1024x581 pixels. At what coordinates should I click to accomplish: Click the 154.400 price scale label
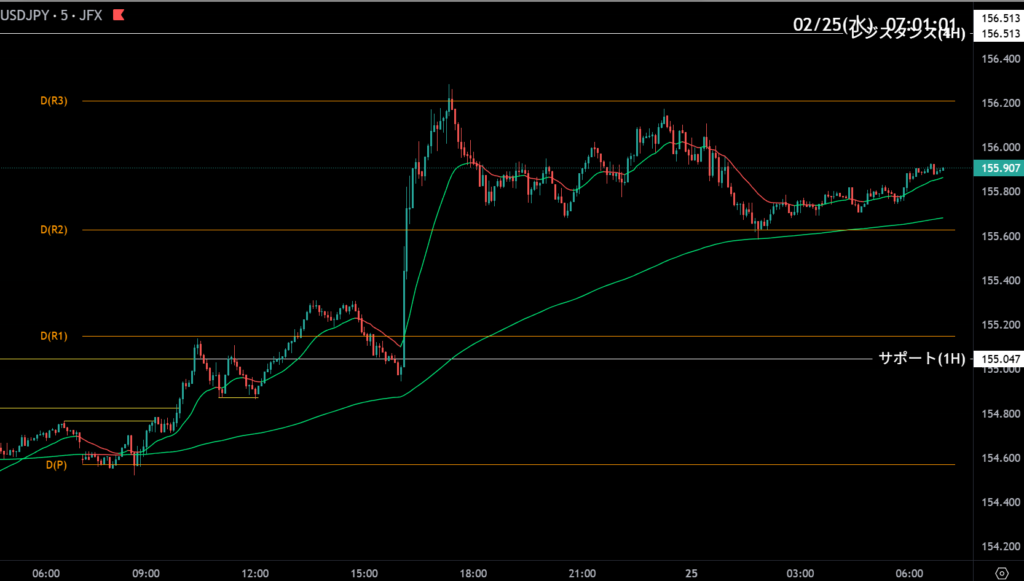(x=999, y=502)
